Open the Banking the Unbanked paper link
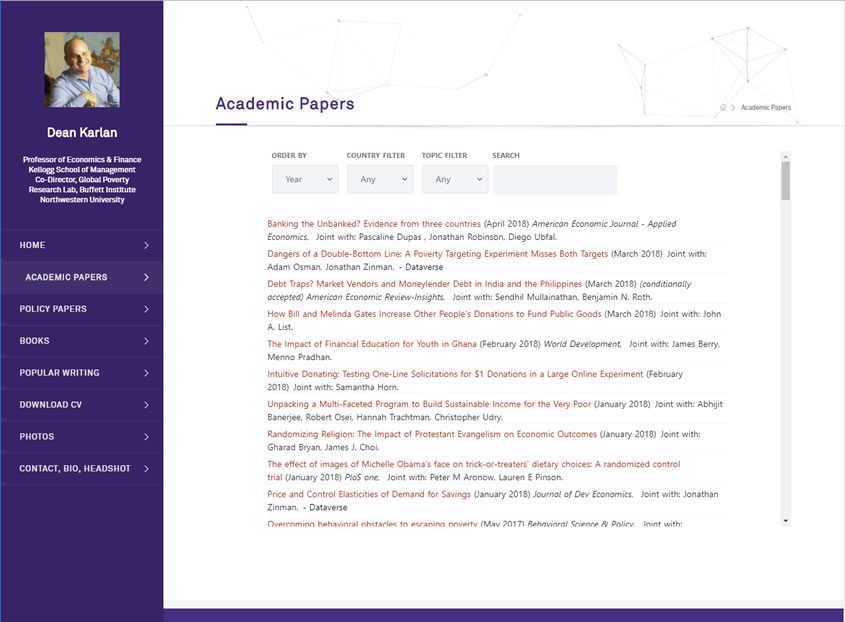The height and width of the screenshot is (622, 845). [x=373, y=224]
